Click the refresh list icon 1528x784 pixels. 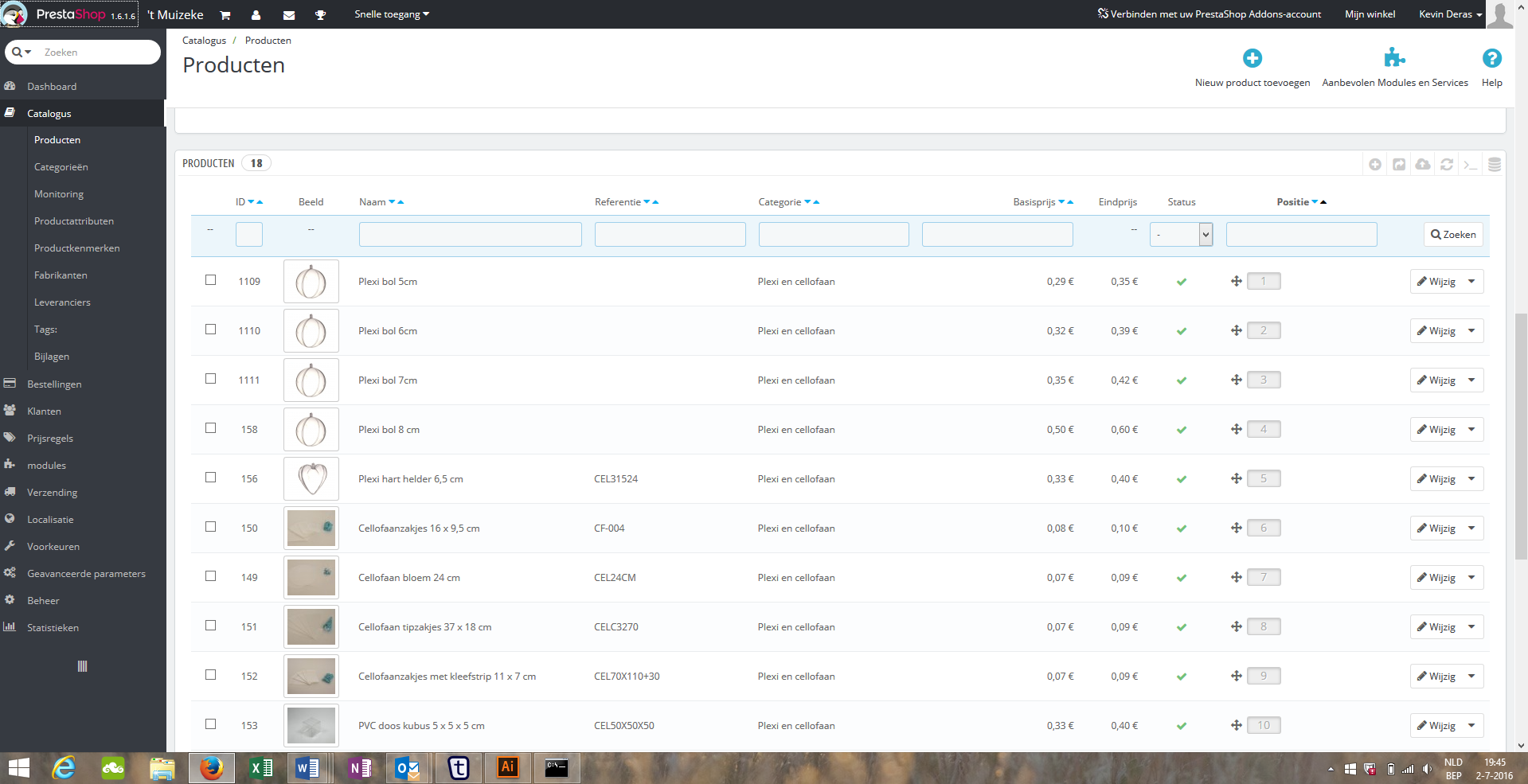tap(1447, 164)
